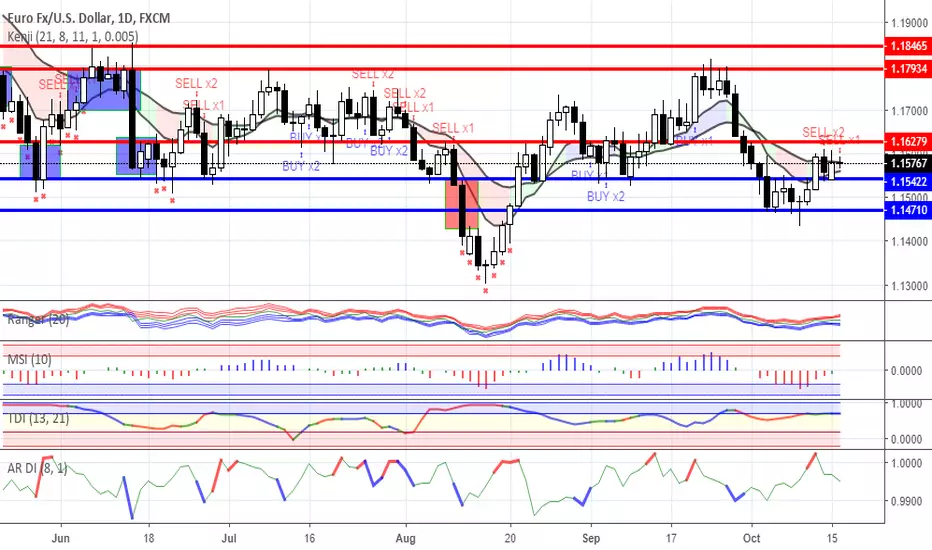Viewport: 932px width, 550px height.
Task: Click the 20 date tick after Aug
Action: pos(510,538)
